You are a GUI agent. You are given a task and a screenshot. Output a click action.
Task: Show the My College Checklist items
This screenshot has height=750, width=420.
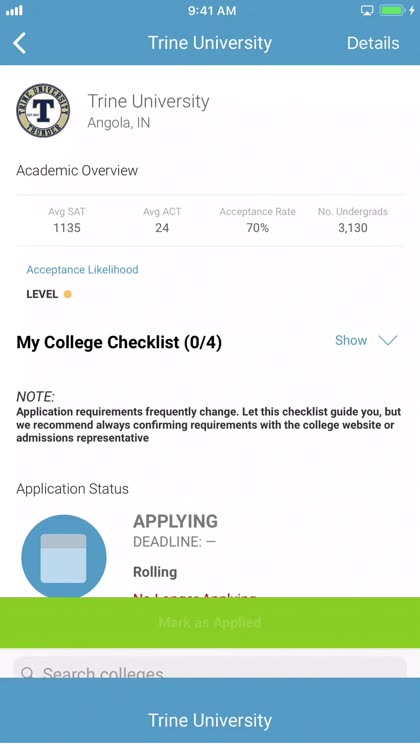(x=351, y=340)
